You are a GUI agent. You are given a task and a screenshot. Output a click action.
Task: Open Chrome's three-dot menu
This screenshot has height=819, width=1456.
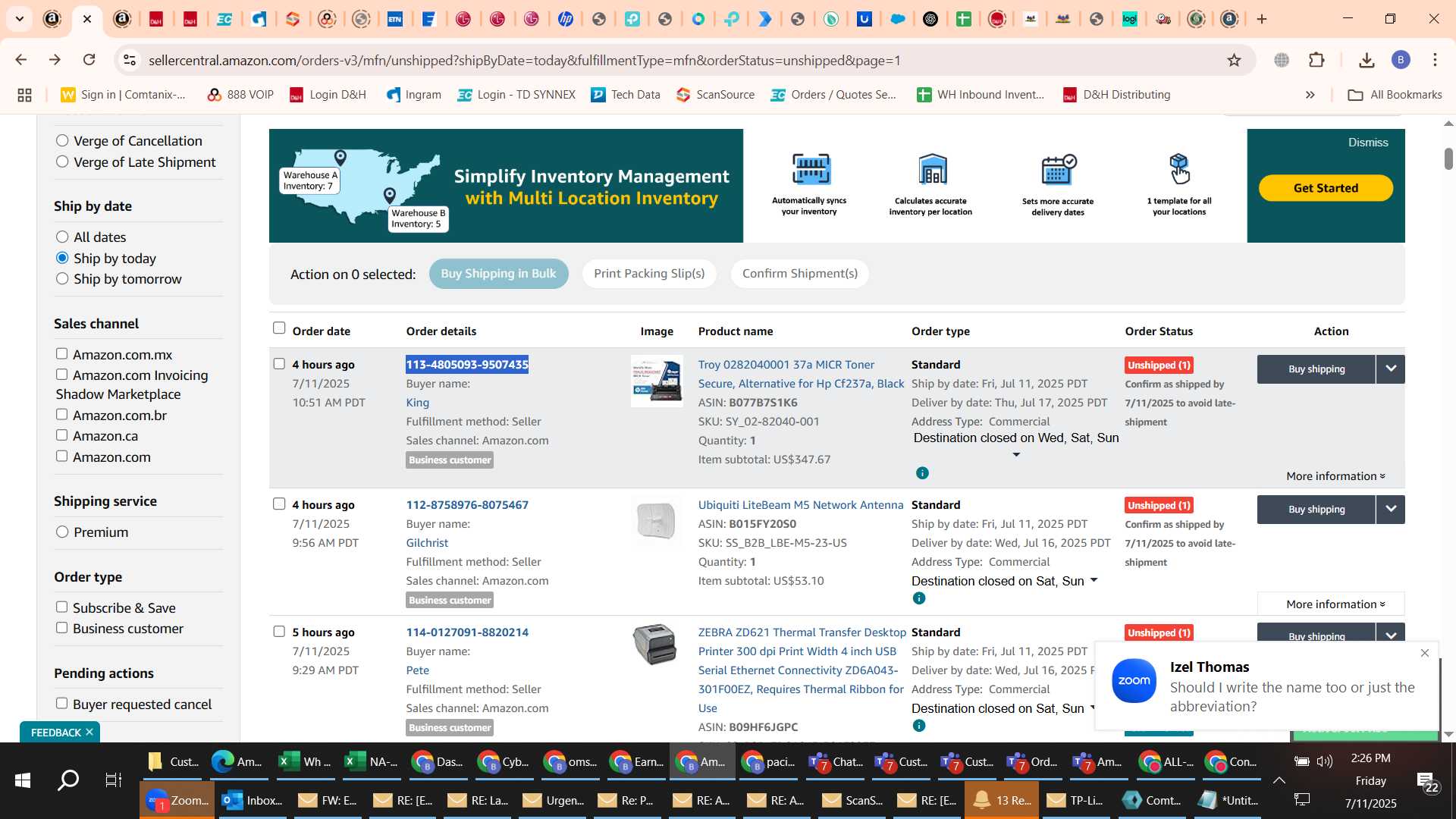pyautogui.click(x=1435, y=60)
